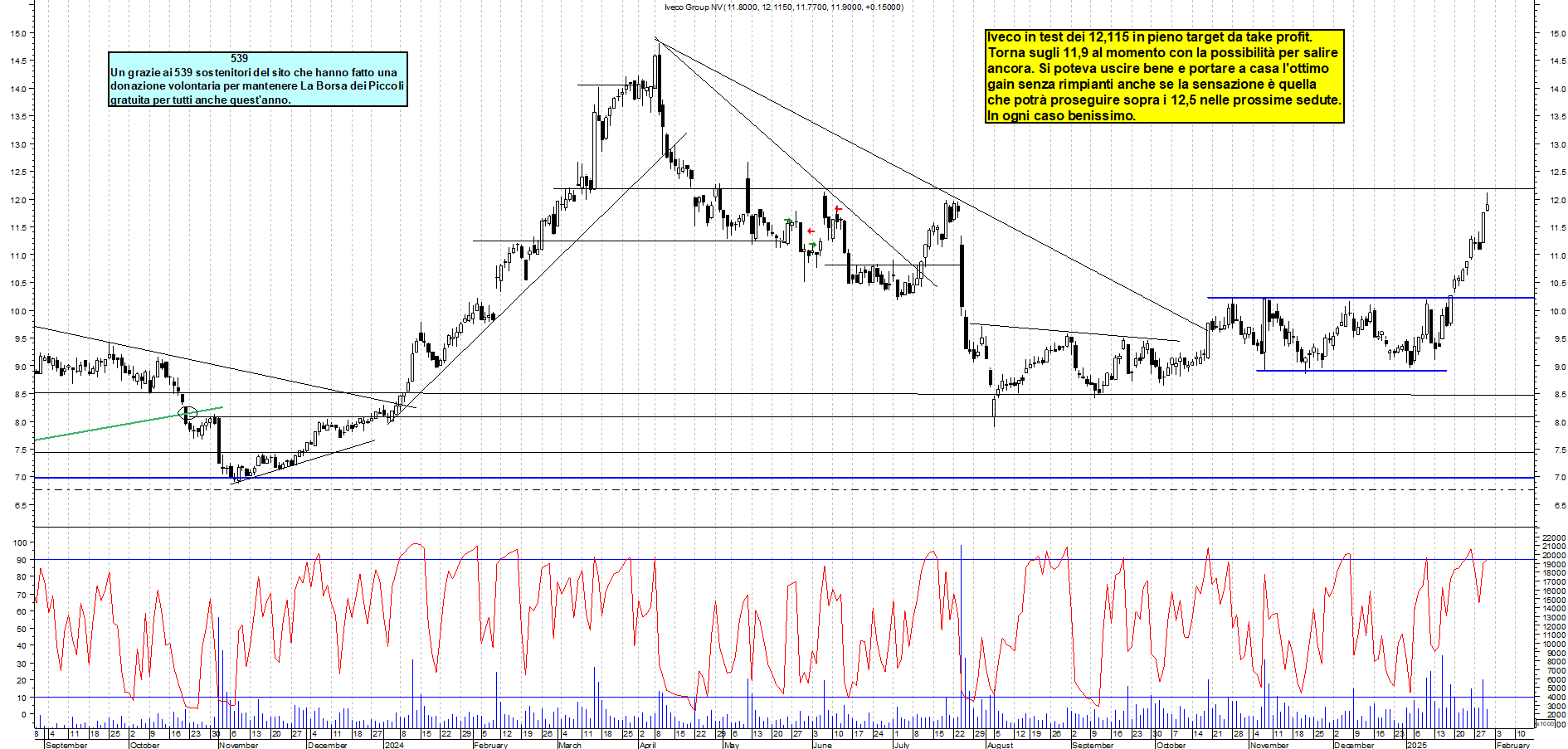Click the April month label

click(x=648, y=745)
